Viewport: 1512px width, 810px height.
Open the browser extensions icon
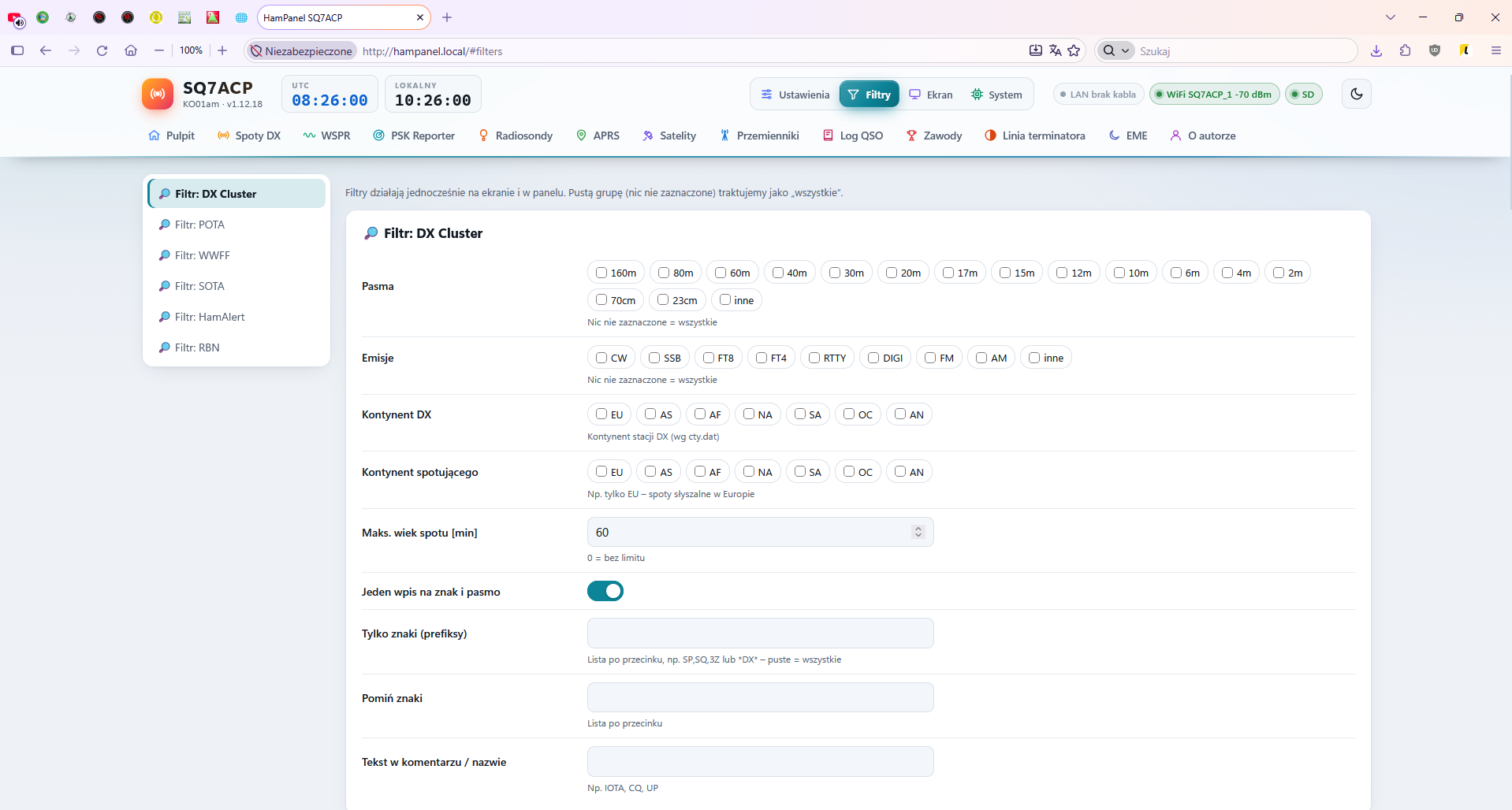[1406, 50]
